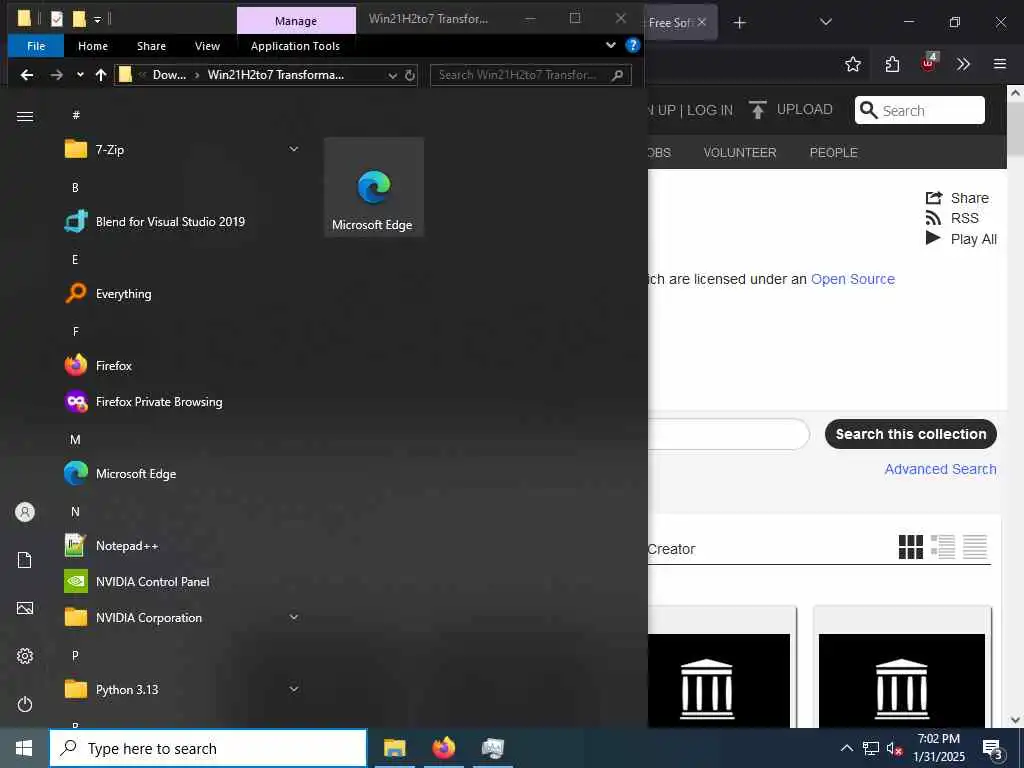Click the taskbar search box

pyautogui.click(x=208, y=748)
